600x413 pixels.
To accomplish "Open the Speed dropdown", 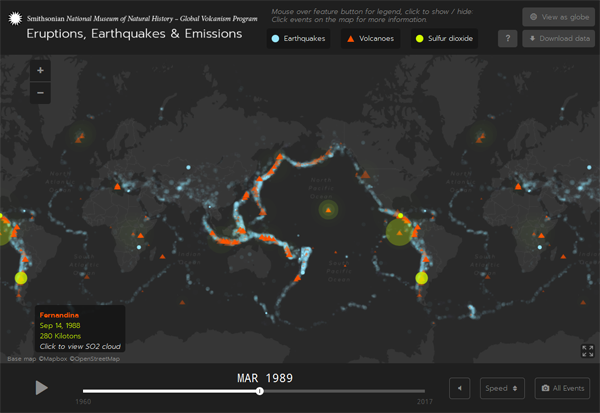I will (x=502, y=388).
